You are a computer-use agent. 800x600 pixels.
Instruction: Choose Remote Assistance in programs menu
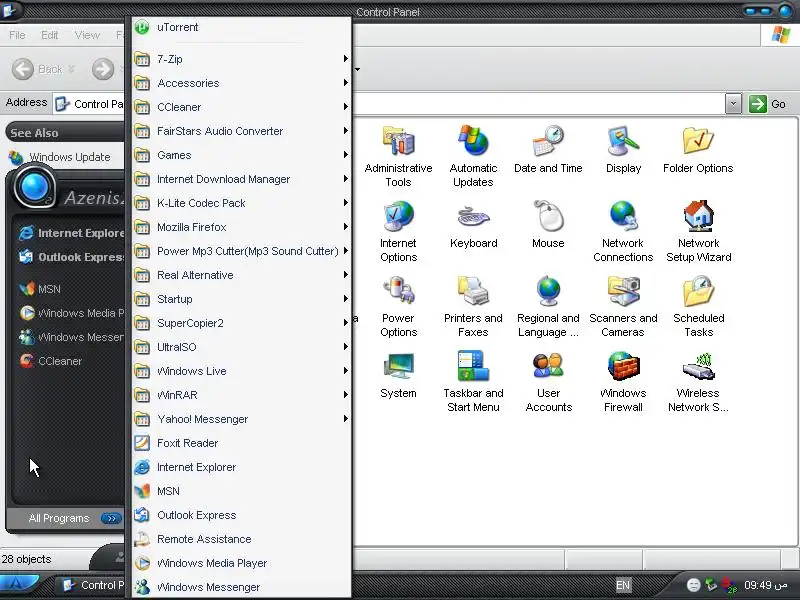pos(242,539)
